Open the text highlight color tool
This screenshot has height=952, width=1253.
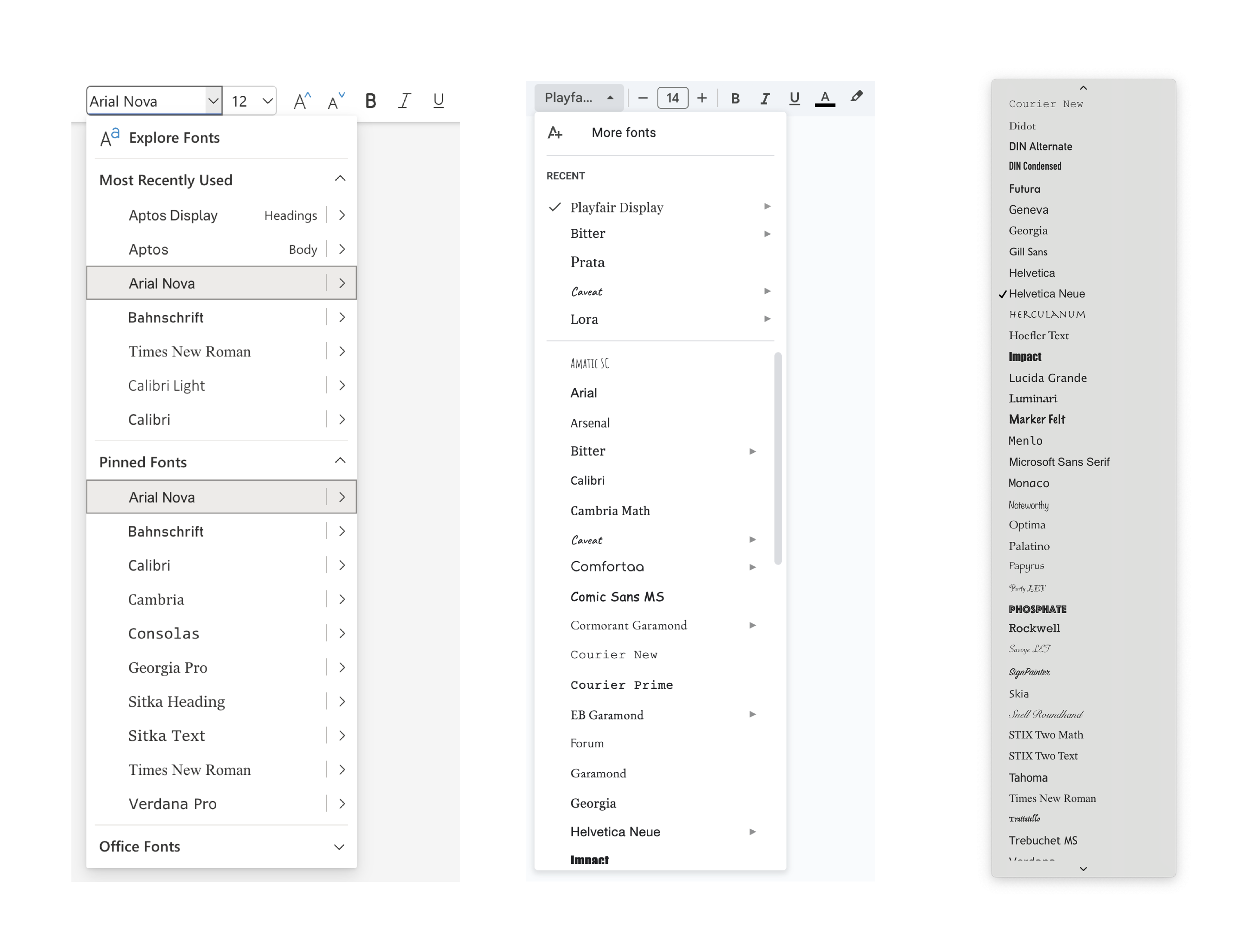tap(856, 97)
